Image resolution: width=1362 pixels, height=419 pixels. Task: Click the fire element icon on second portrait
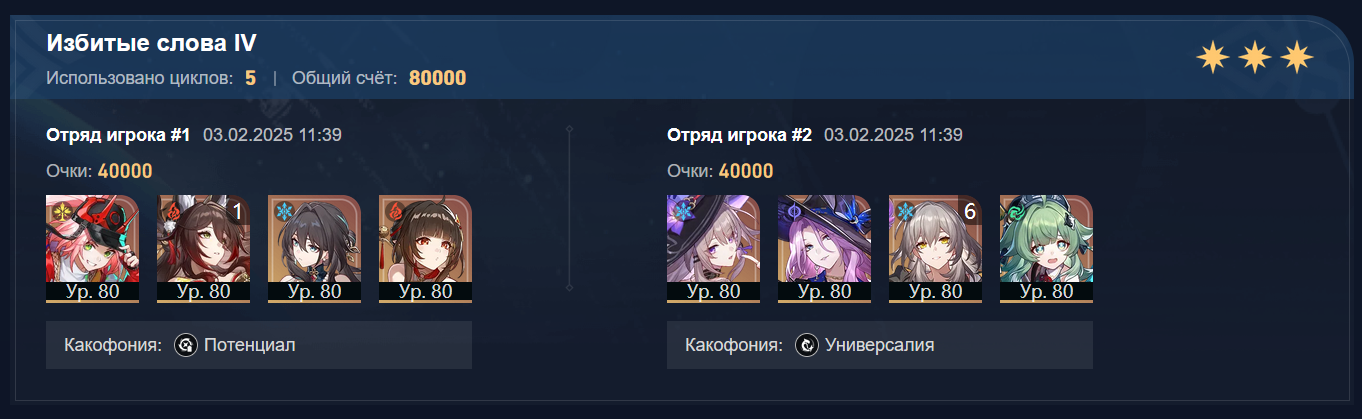point(169,211)
